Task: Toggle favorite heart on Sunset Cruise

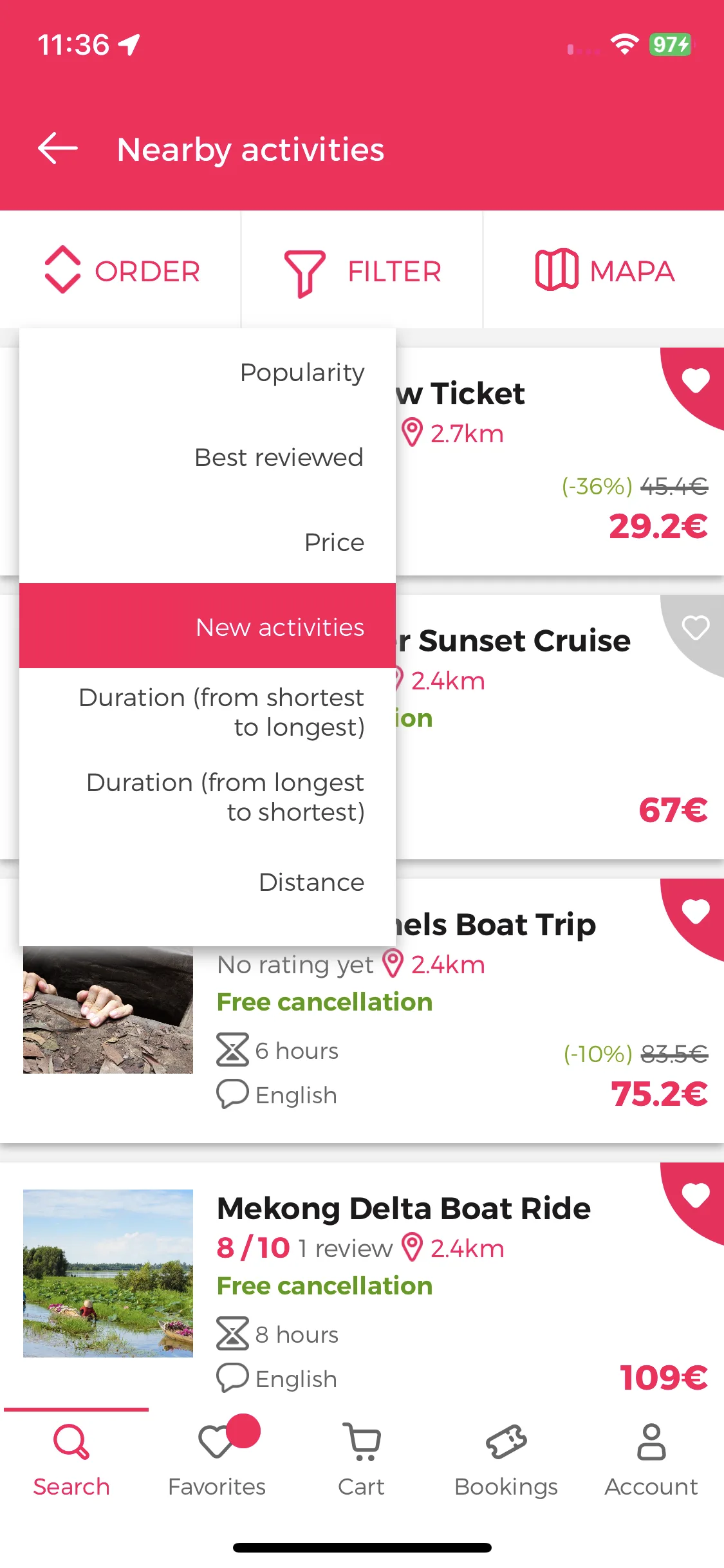Action: coord(696,628)
